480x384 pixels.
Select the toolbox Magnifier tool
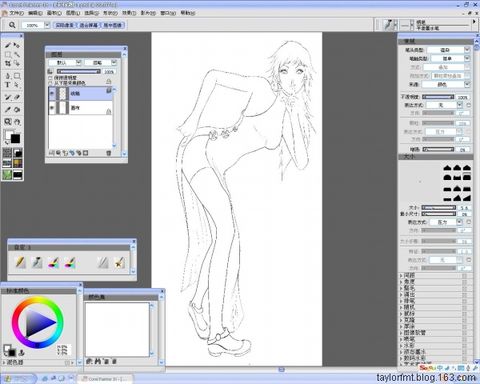(8, 122)
